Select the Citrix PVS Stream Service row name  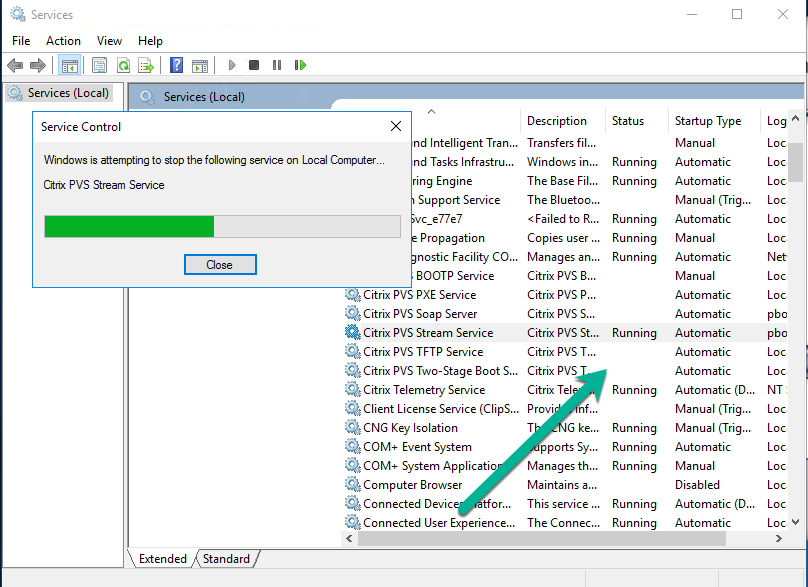pos(428,332)
